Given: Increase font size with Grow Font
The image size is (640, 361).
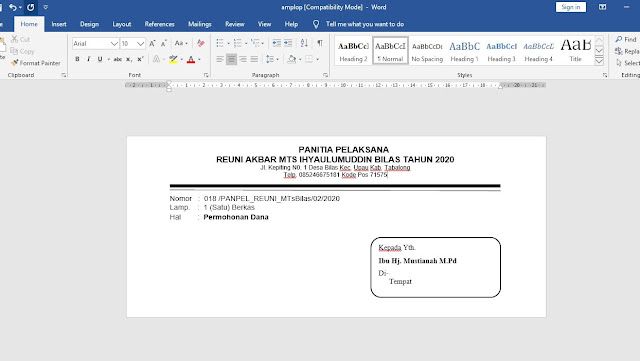Looking at the screenshot, I should (x=152, y=43).
